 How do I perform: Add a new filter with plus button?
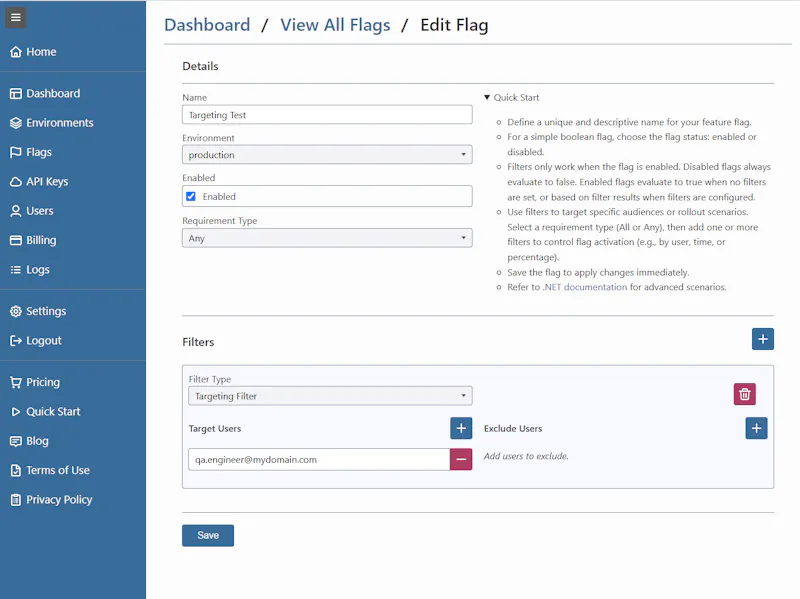(763, 339)
